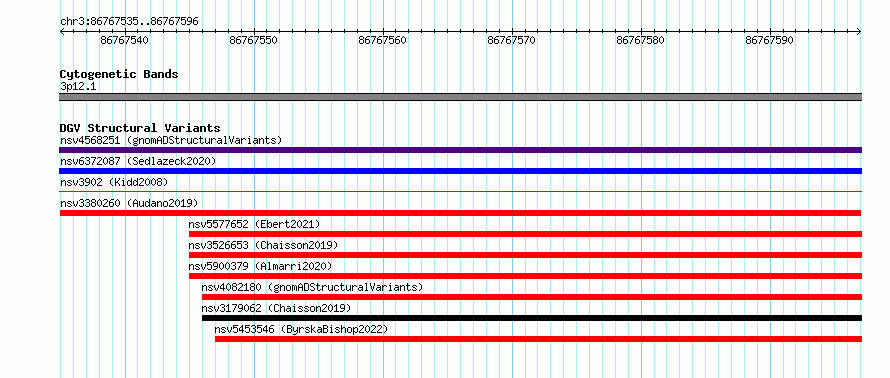The height and width of the screenshot is (378, 890).
Task: Click the nsv6372087 Sedlazeck2020 label
Action: (x=138, y=161)
